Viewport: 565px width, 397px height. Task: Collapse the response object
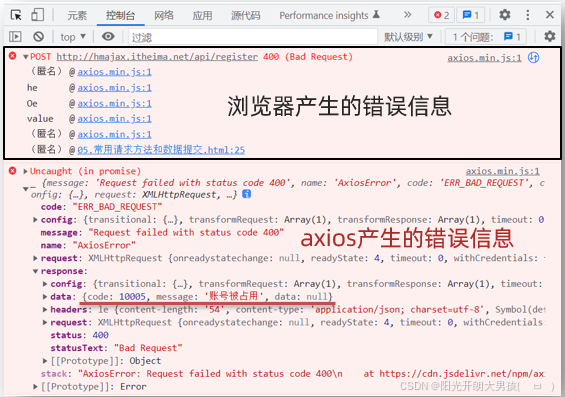[36, 271]
